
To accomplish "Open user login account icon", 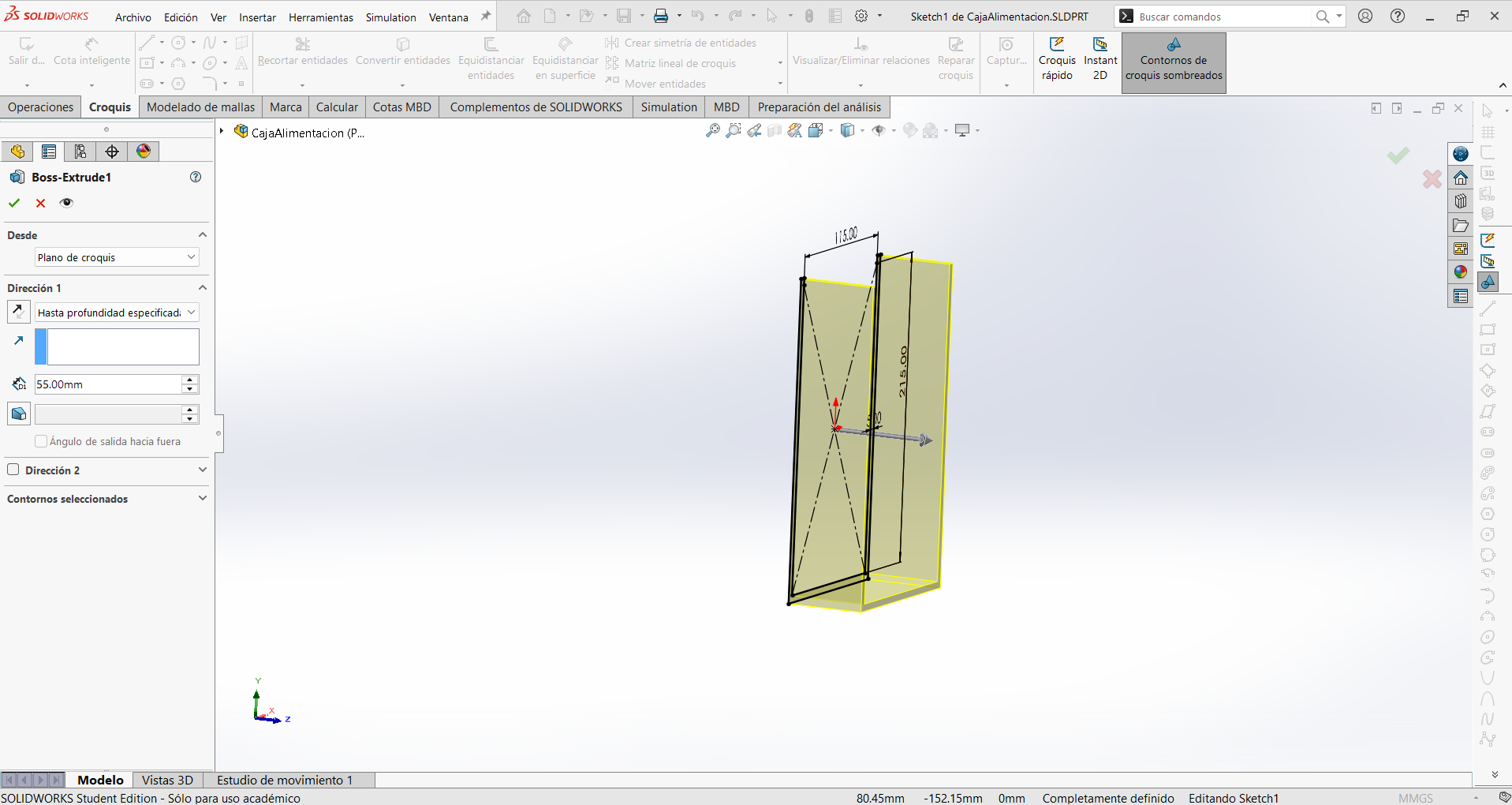I will 1365,16.
